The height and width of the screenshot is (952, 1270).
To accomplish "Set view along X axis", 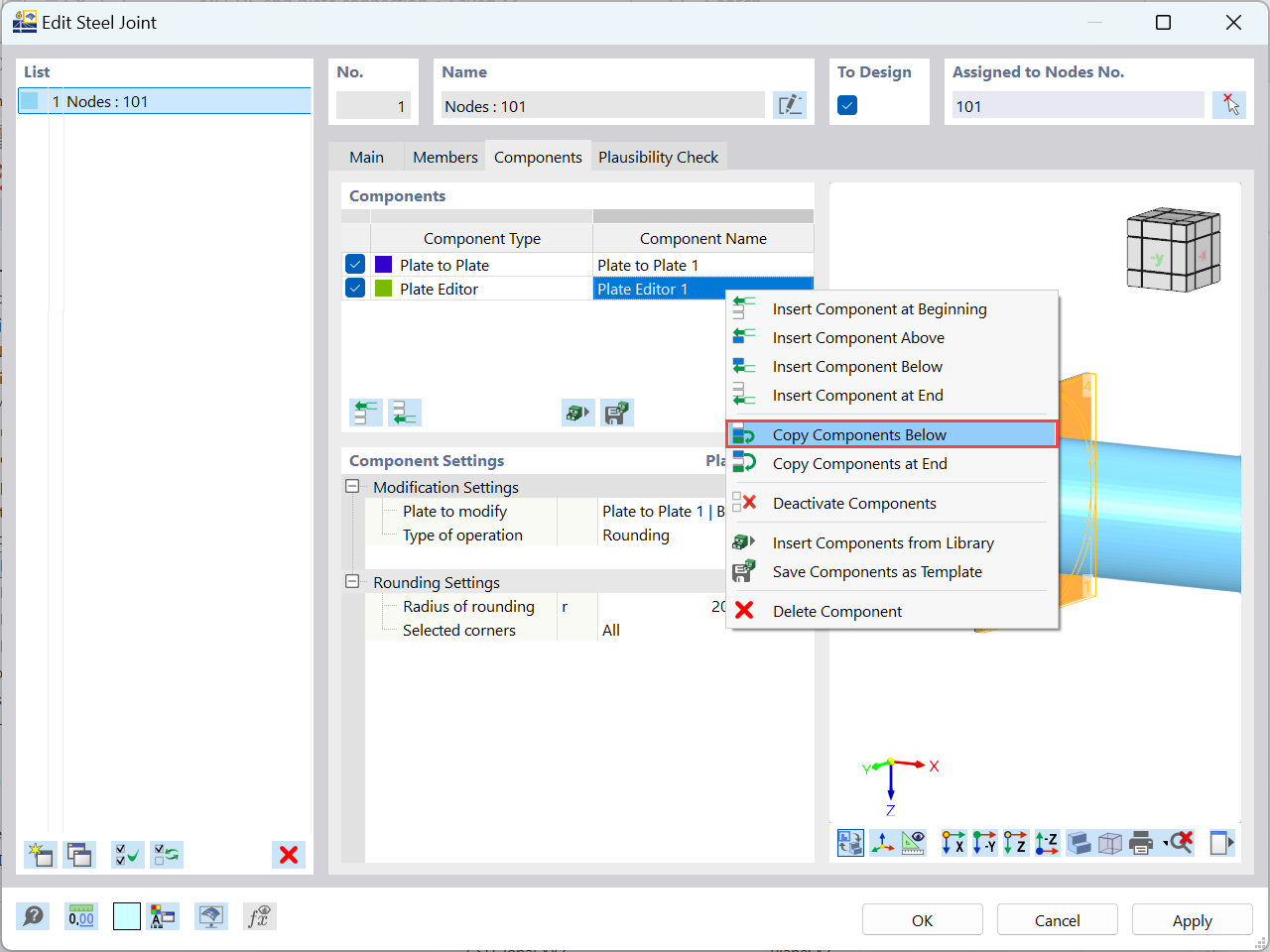I will pos(953,843).
